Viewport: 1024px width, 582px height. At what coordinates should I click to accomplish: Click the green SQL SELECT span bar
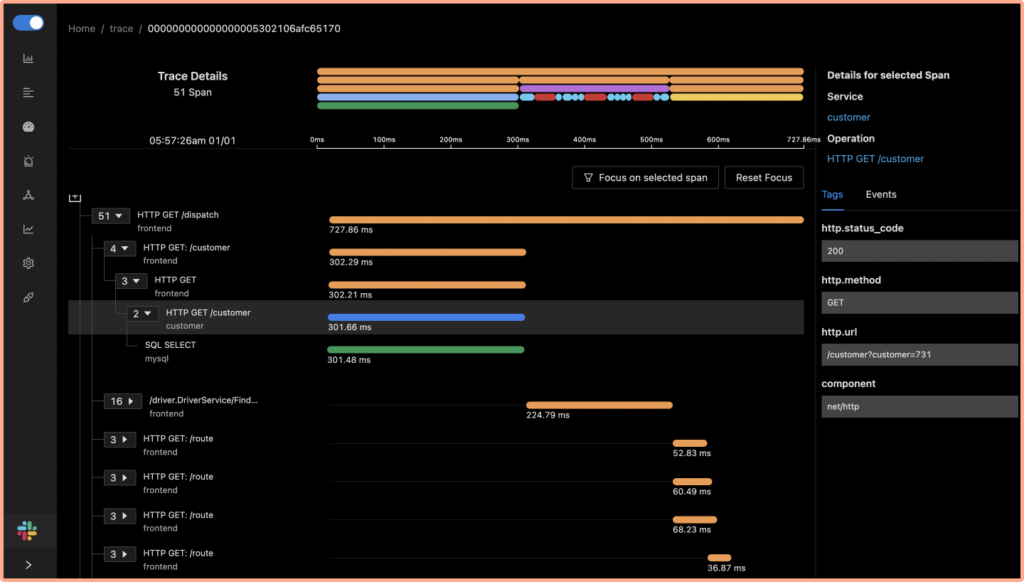424,349
